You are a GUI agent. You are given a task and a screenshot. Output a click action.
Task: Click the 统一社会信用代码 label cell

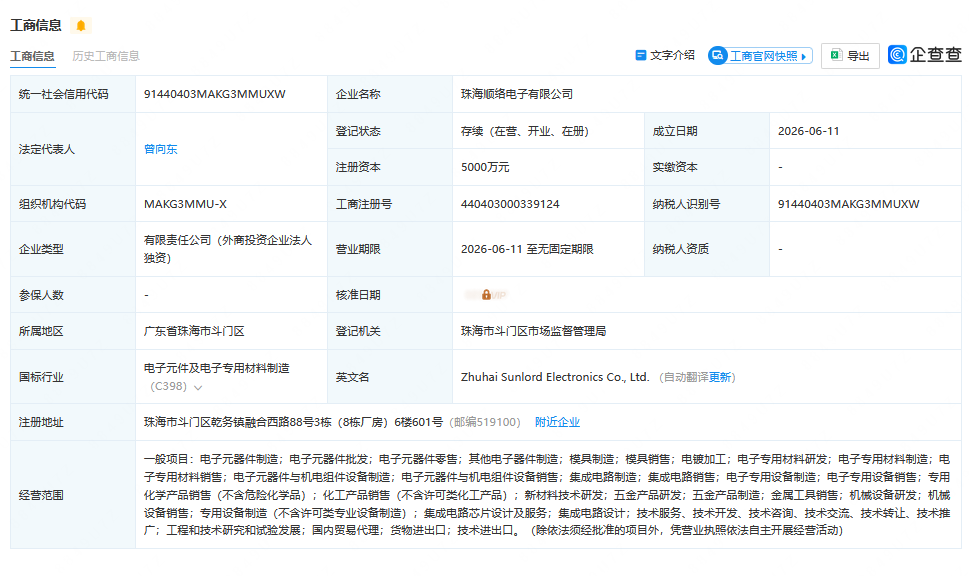[x=73, y=94]
